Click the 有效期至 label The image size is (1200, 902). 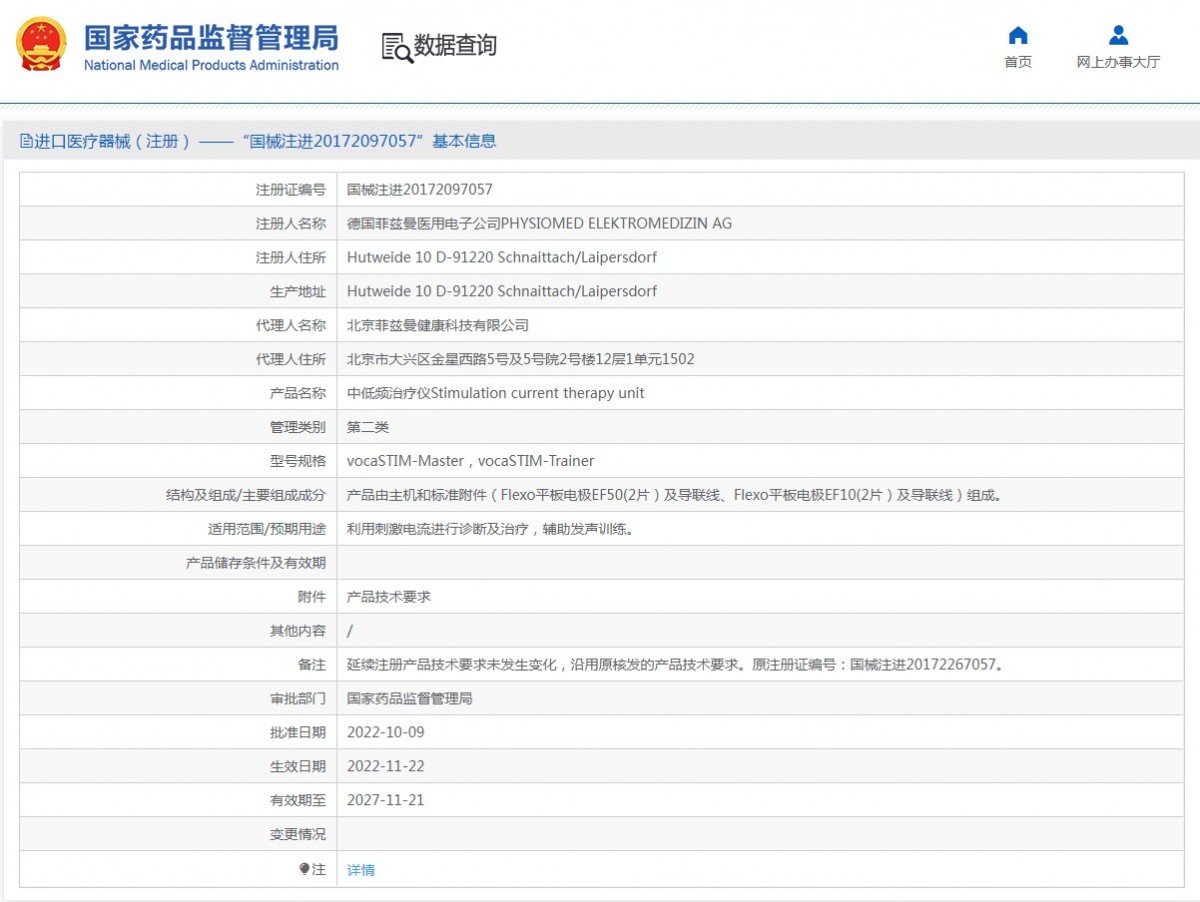click(298, 800)
